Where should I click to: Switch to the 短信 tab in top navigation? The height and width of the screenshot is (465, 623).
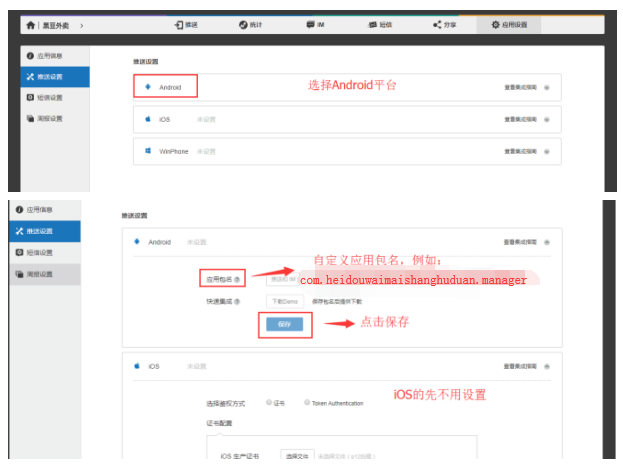pyautogui.click(x=380, y=25)
